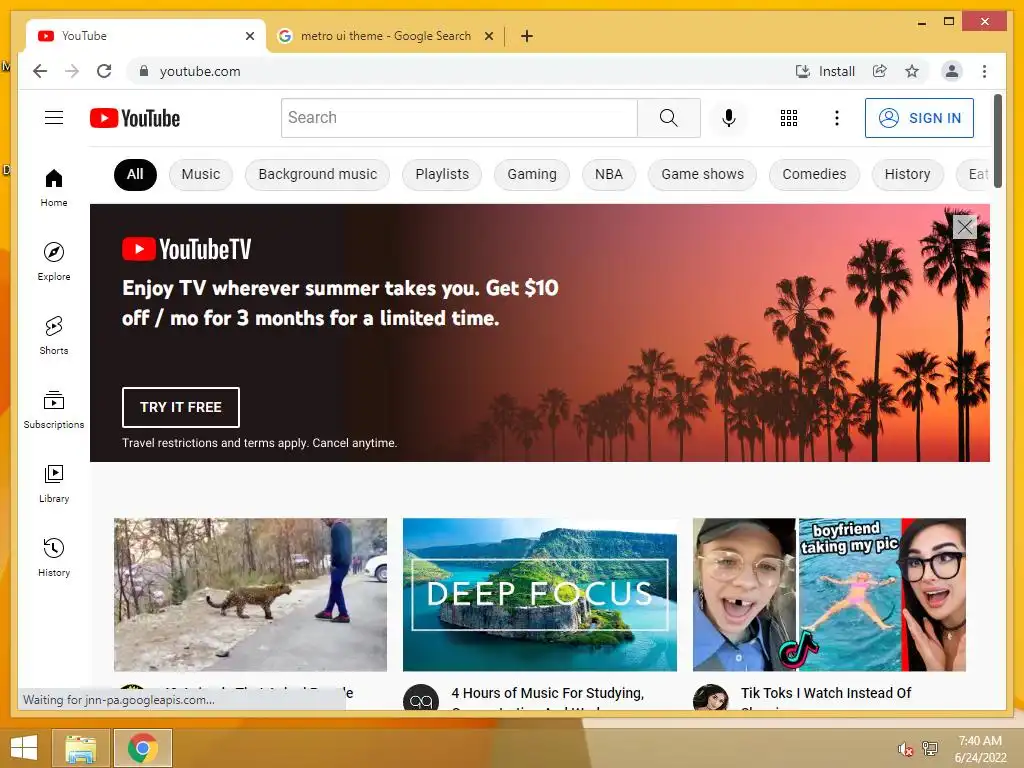
Task: Click the browser back arrow
Action: (x=40, y=71)
